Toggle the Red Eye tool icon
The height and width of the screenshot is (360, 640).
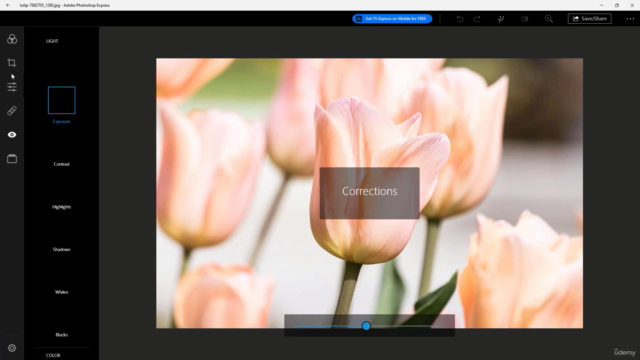(x=12, y=135)
